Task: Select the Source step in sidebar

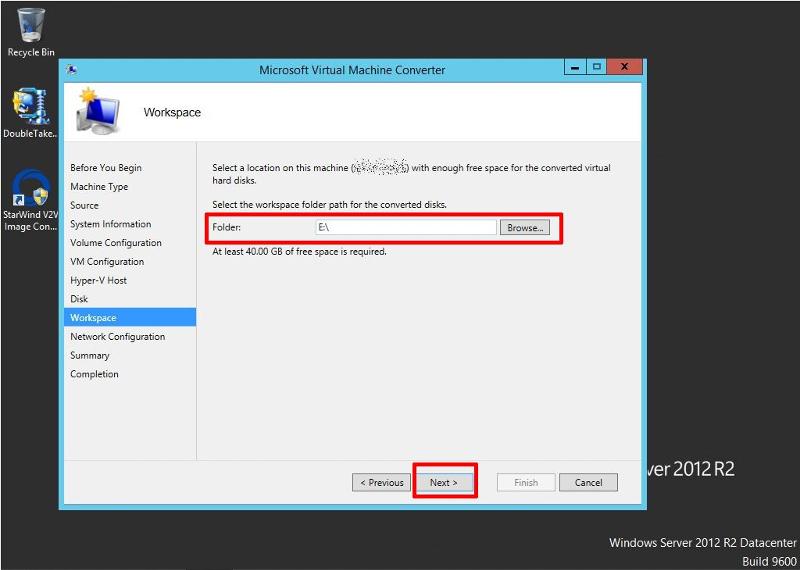Action: 84,205
